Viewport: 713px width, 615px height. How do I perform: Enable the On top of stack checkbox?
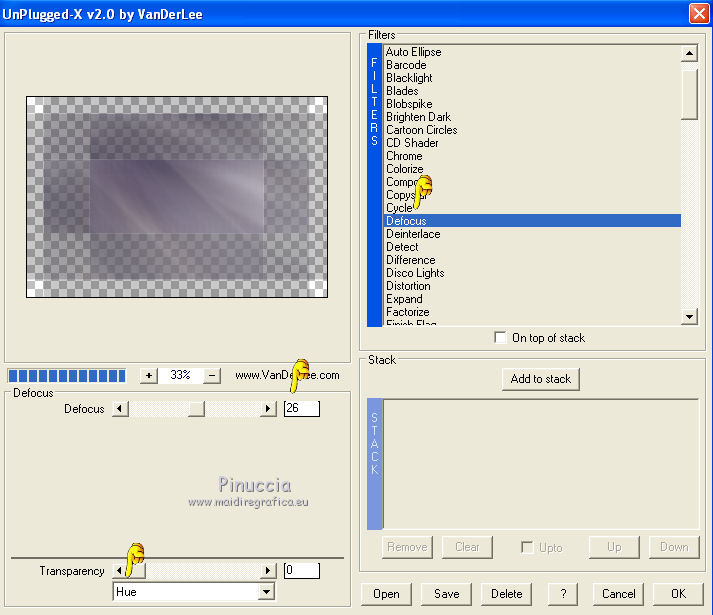click(500, 338)
